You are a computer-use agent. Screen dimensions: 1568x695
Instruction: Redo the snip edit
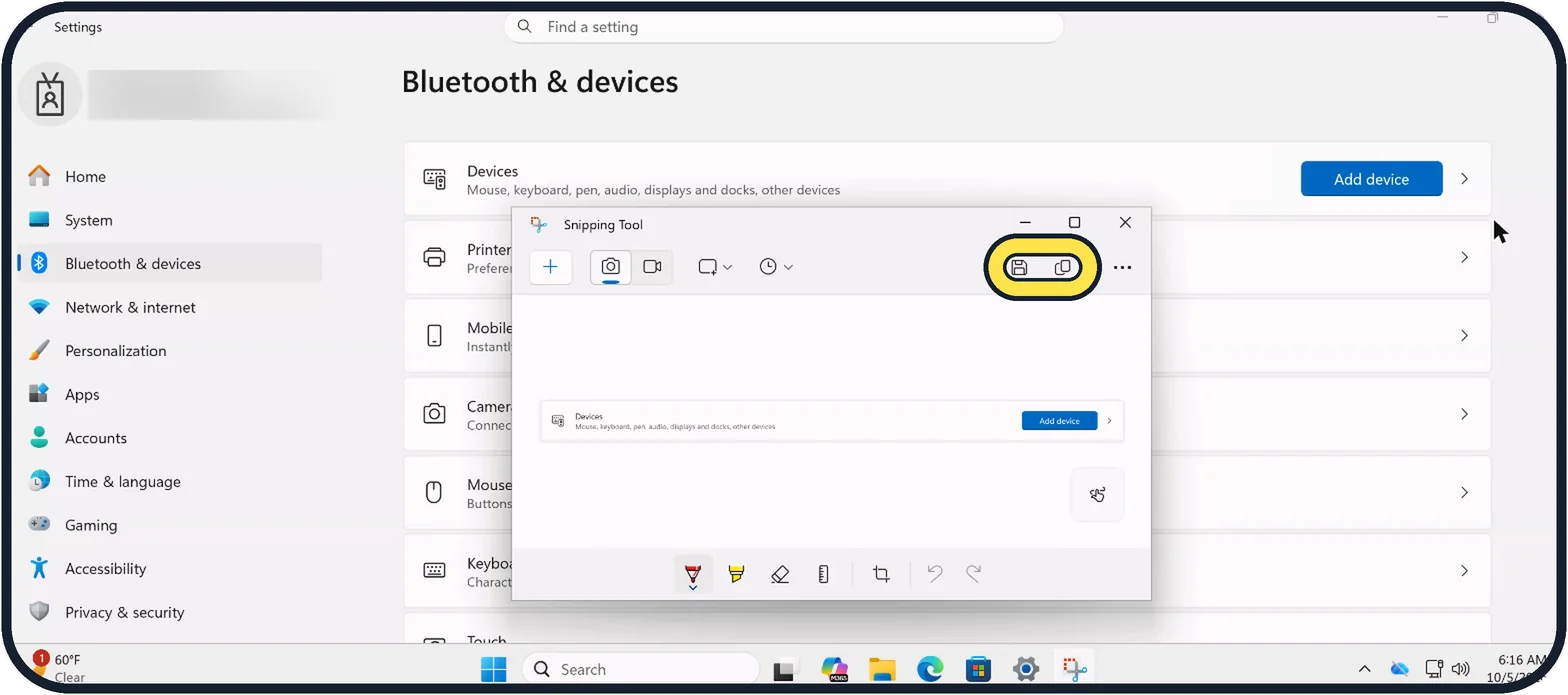pos(973,574)
